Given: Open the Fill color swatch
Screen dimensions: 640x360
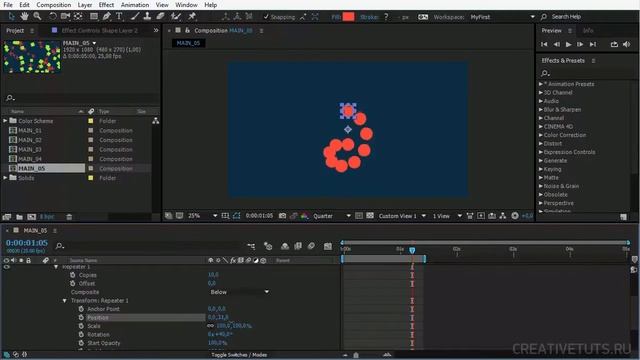Looking at the screenshot, I should pyautogui.click(x=348, y=17).
